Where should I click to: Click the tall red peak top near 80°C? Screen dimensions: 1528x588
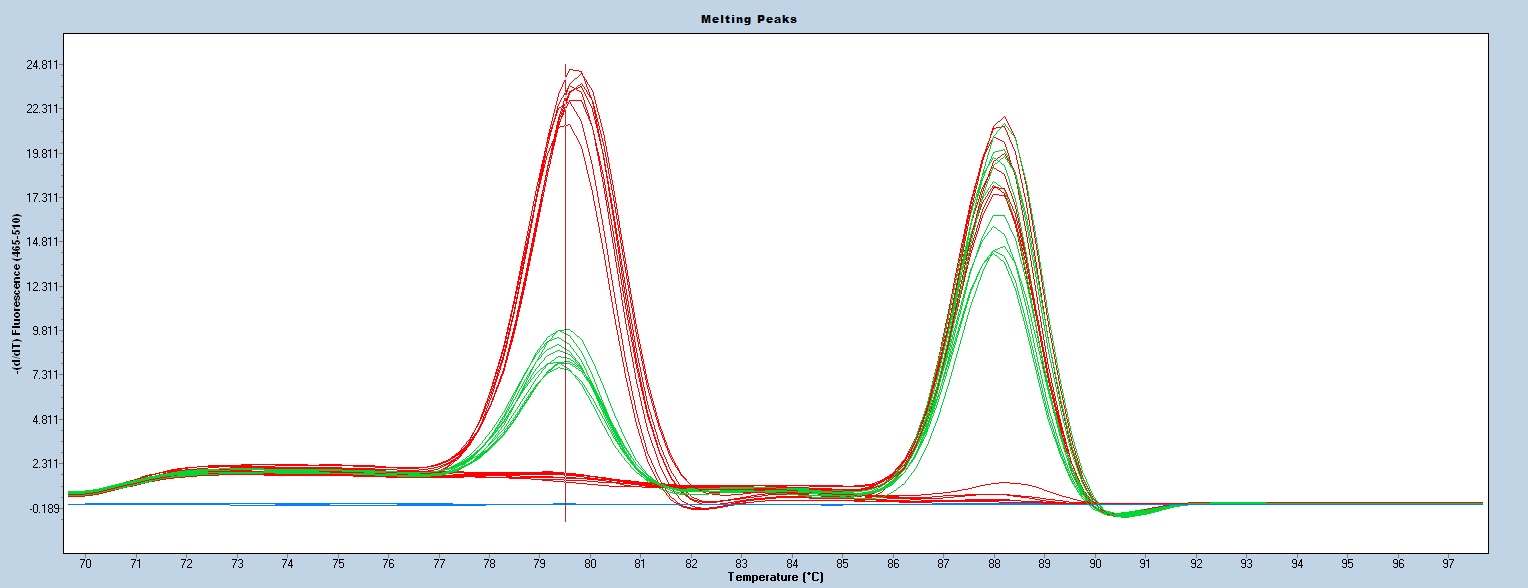click(576, 74)
